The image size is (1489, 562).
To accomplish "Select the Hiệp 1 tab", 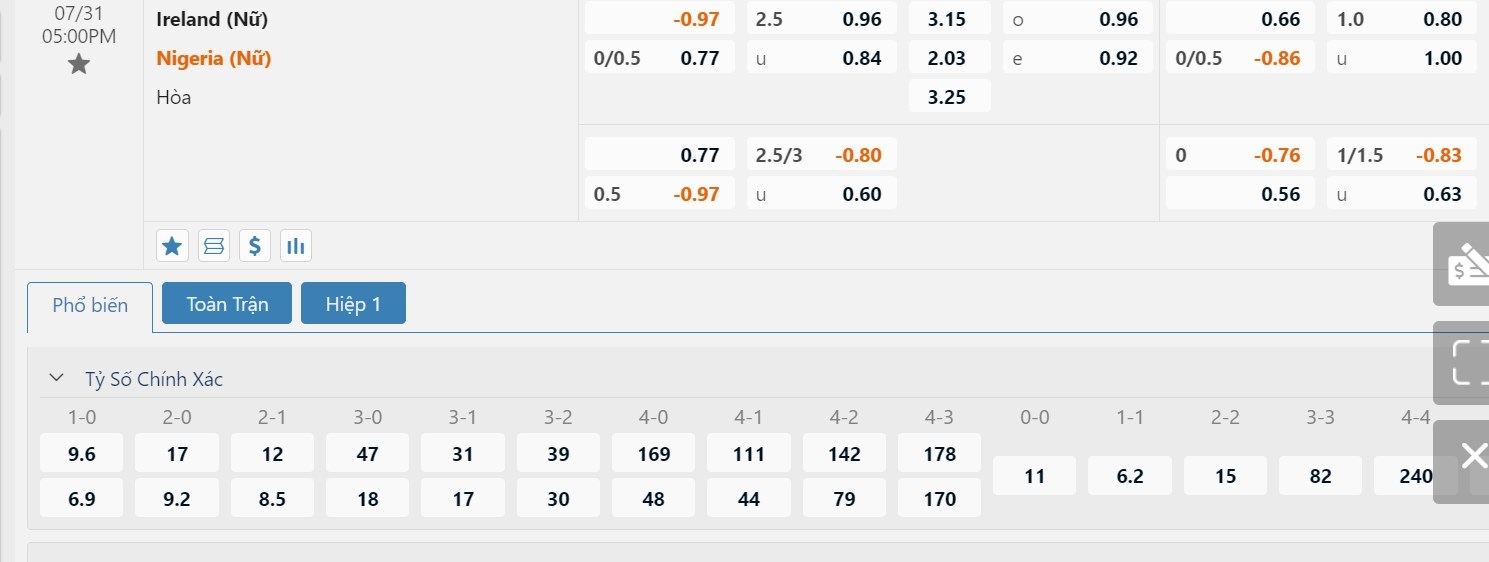I will point(353,304).
